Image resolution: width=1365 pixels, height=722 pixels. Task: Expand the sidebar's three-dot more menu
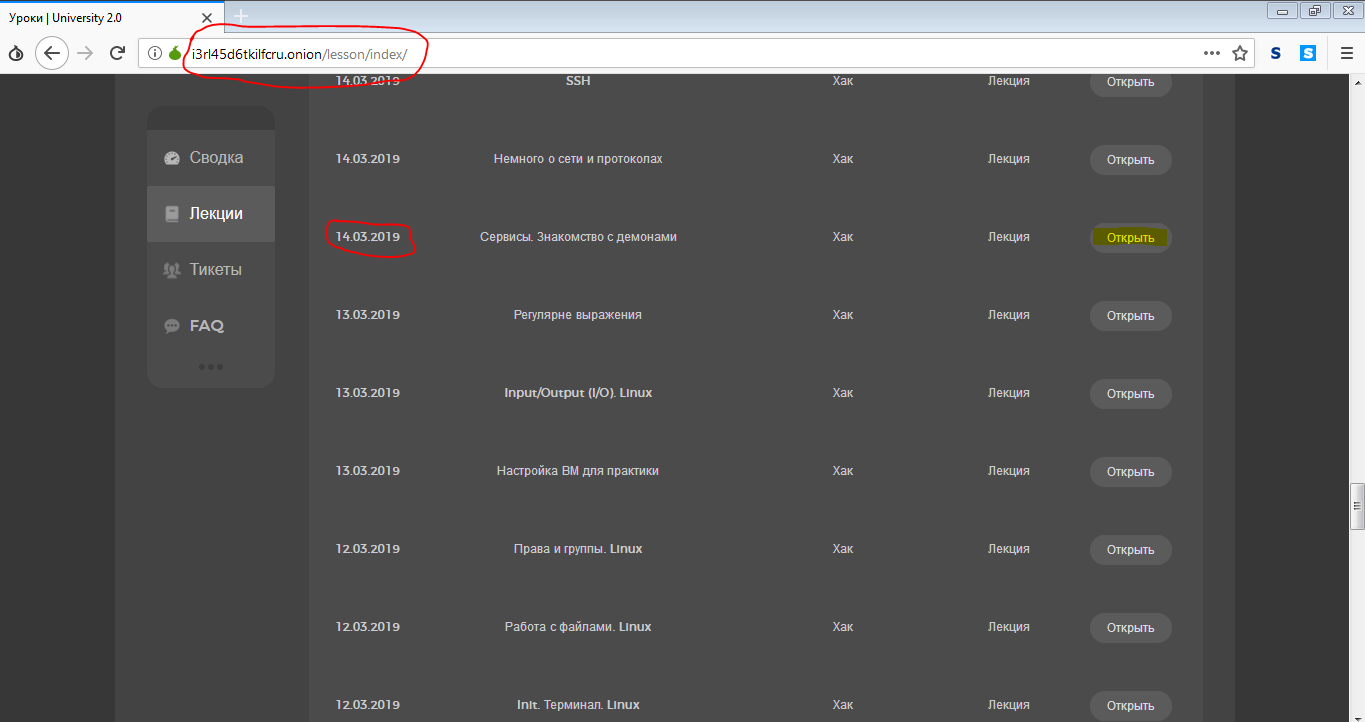click(x=210, y=367)
